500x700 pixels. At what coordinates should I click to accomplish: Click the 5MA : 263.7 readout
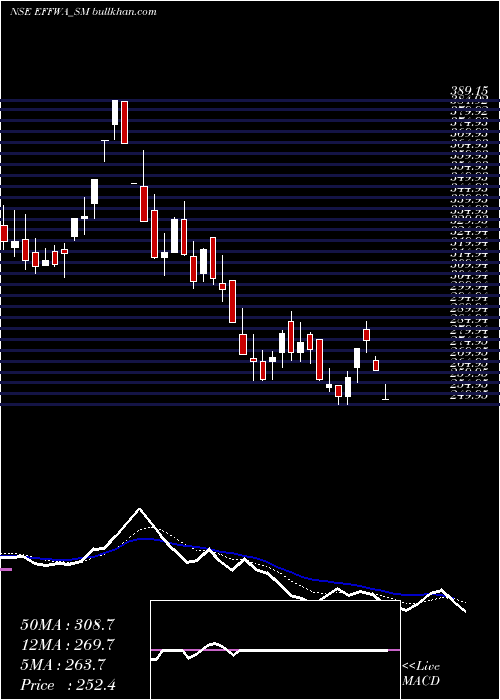coord(62,665)
